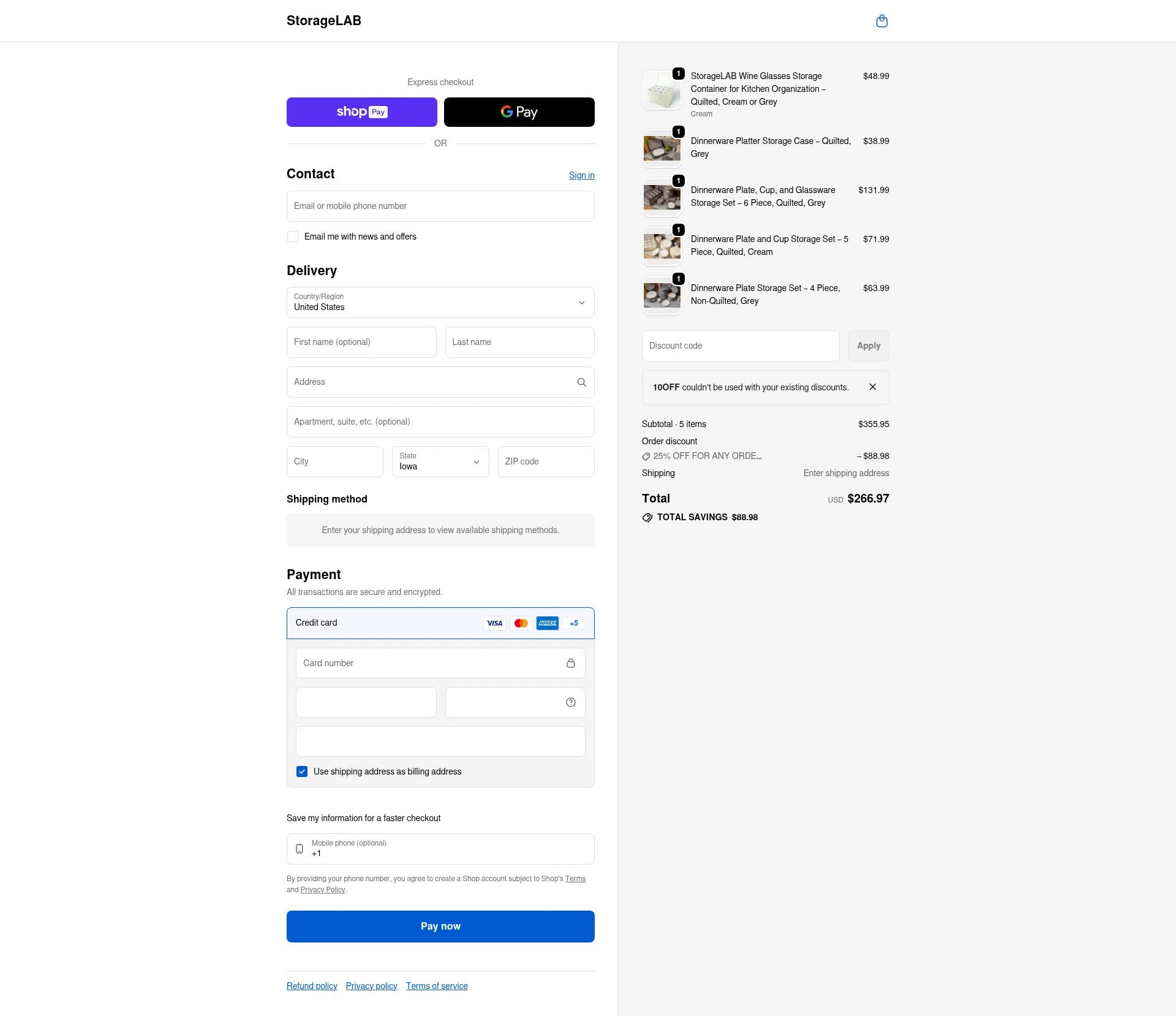This screenshot has width=1176, height=1016.
Task: Open the Sign in link
Action: pyautogui.click(x=581, y=175)
